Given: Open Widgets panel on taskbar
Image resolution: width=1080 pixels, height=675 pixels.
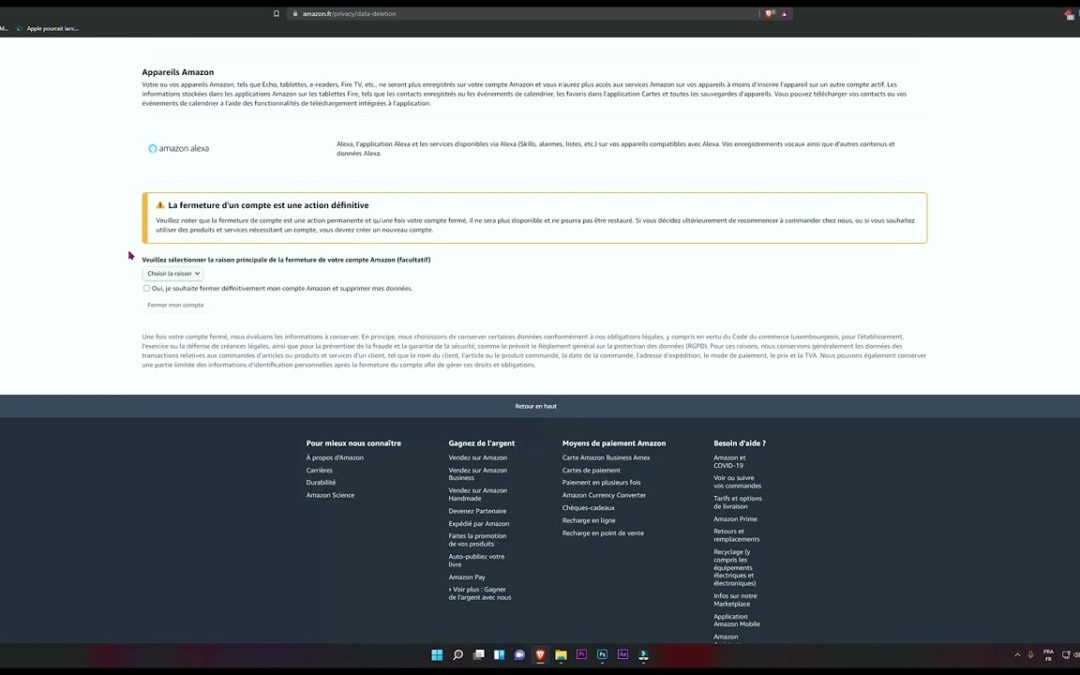Looking at the screenshot, I should tap(499, 655).
